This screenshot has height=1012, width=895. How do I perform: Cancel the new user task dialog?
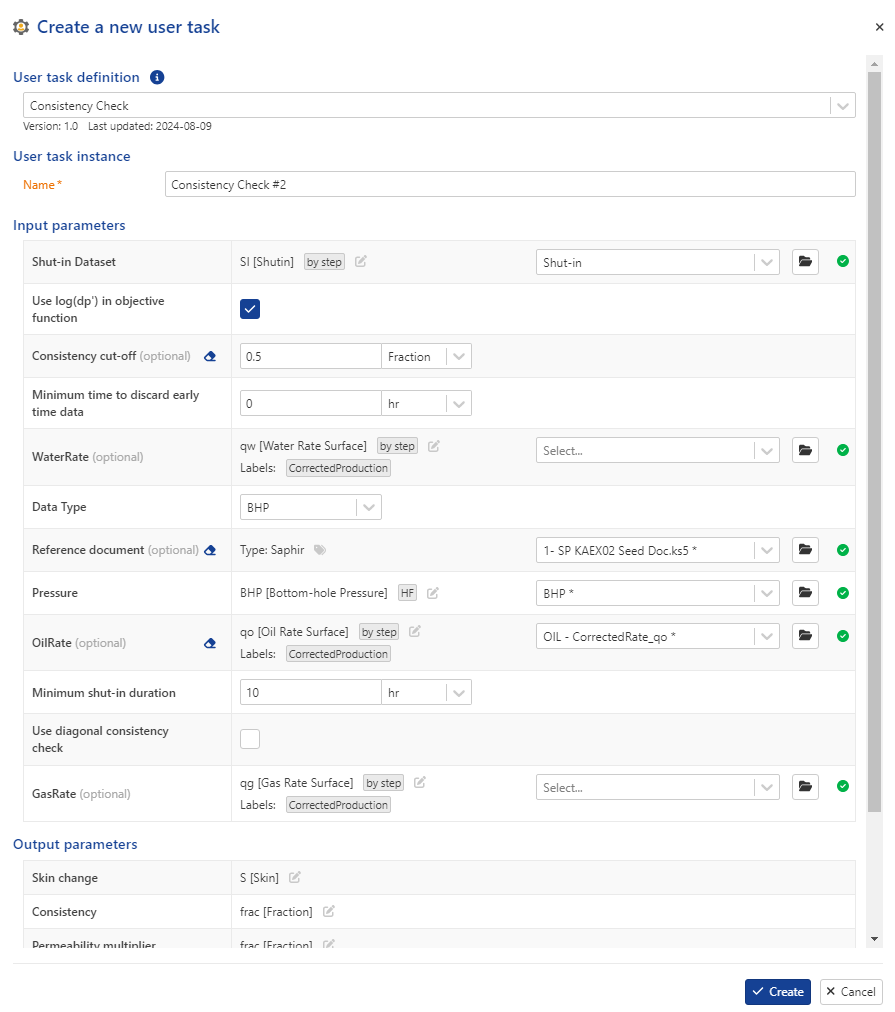[x=850, y=992]
